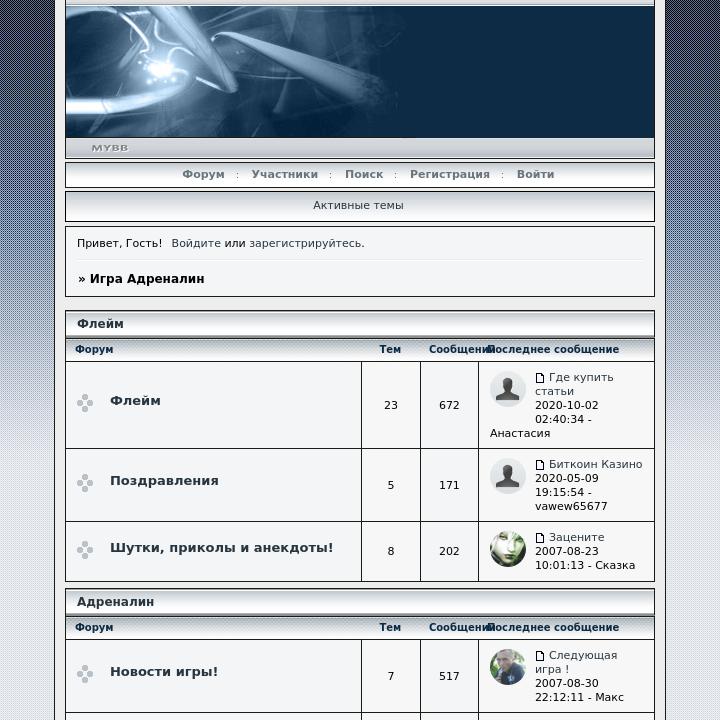Open the Активные темы link
Image resolution: width=720 pixels, height=720 pixels.
(358, 205)
